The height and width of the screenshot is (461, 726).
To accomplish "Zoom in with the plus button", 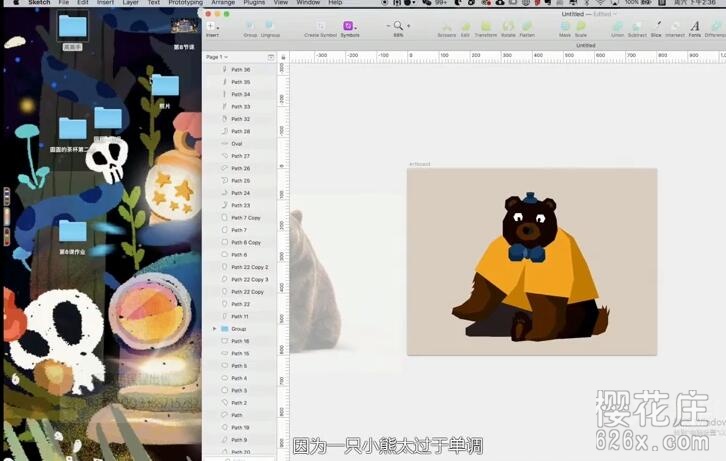I will coord(409,26).
